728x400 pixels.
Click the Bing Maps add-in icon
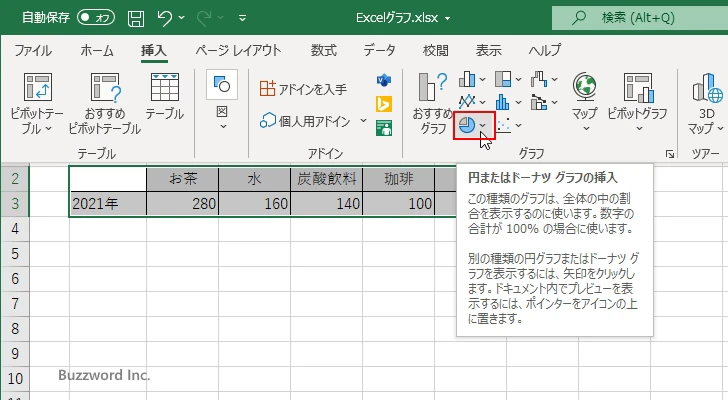[384, 104]
